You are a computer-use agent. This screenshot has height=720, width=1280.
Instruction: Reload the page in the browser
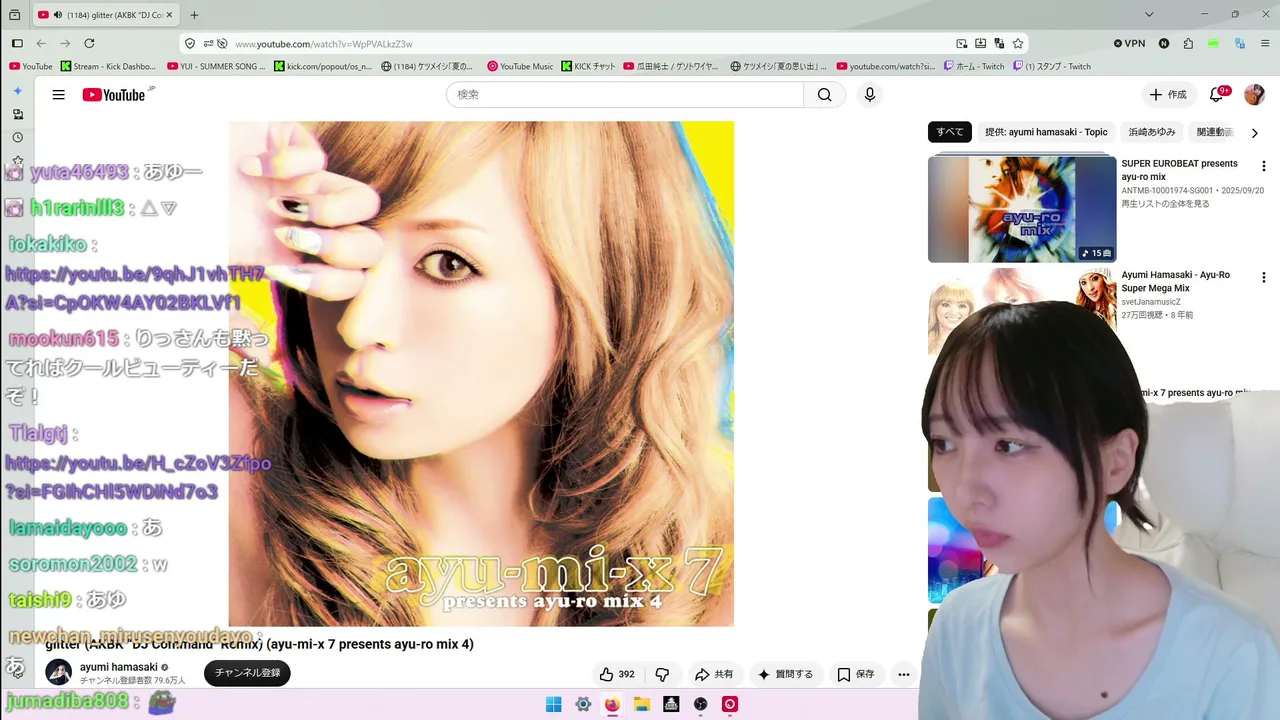click(89, 44)
